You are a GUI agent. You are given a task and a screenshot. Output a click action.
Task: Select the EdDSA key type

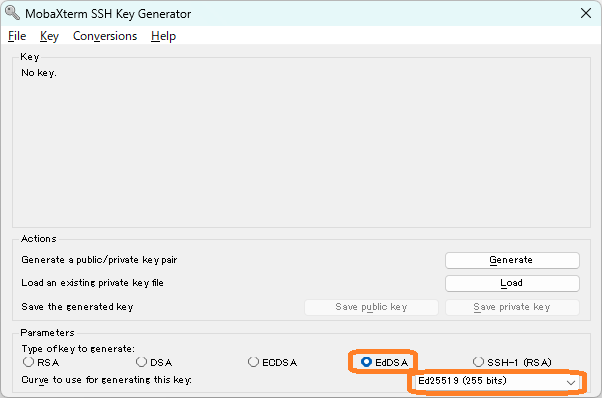click(x=384, y=362)
